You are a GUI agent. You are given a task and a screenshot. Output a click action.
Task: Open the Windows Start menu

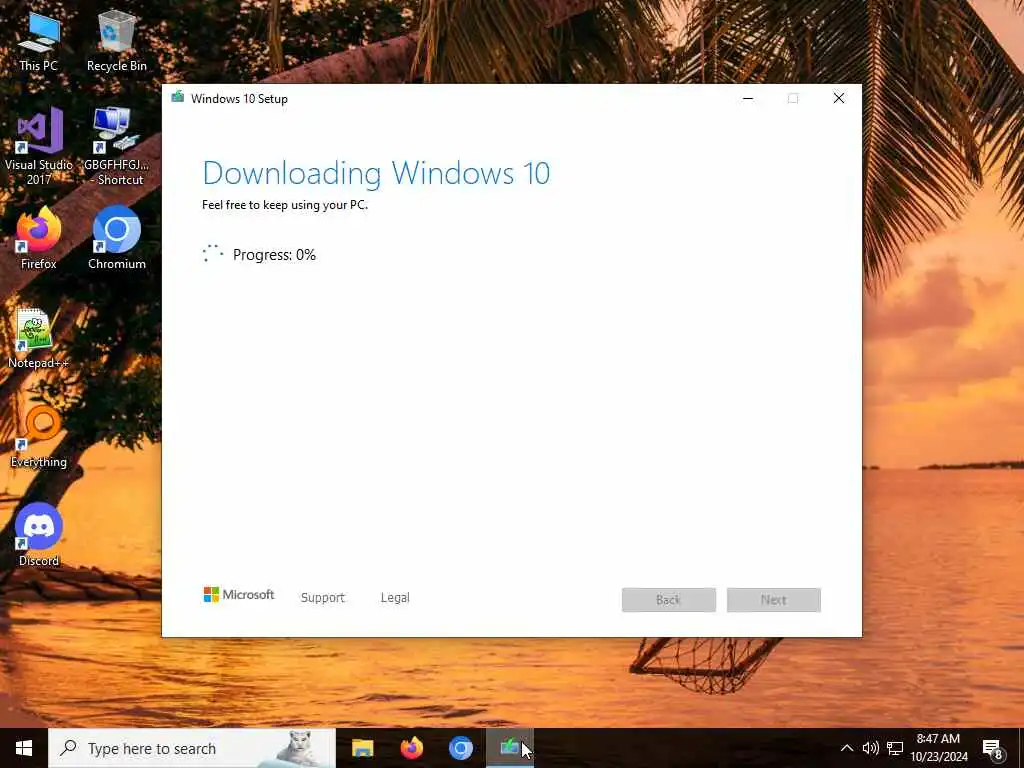[x=24, y=748]
